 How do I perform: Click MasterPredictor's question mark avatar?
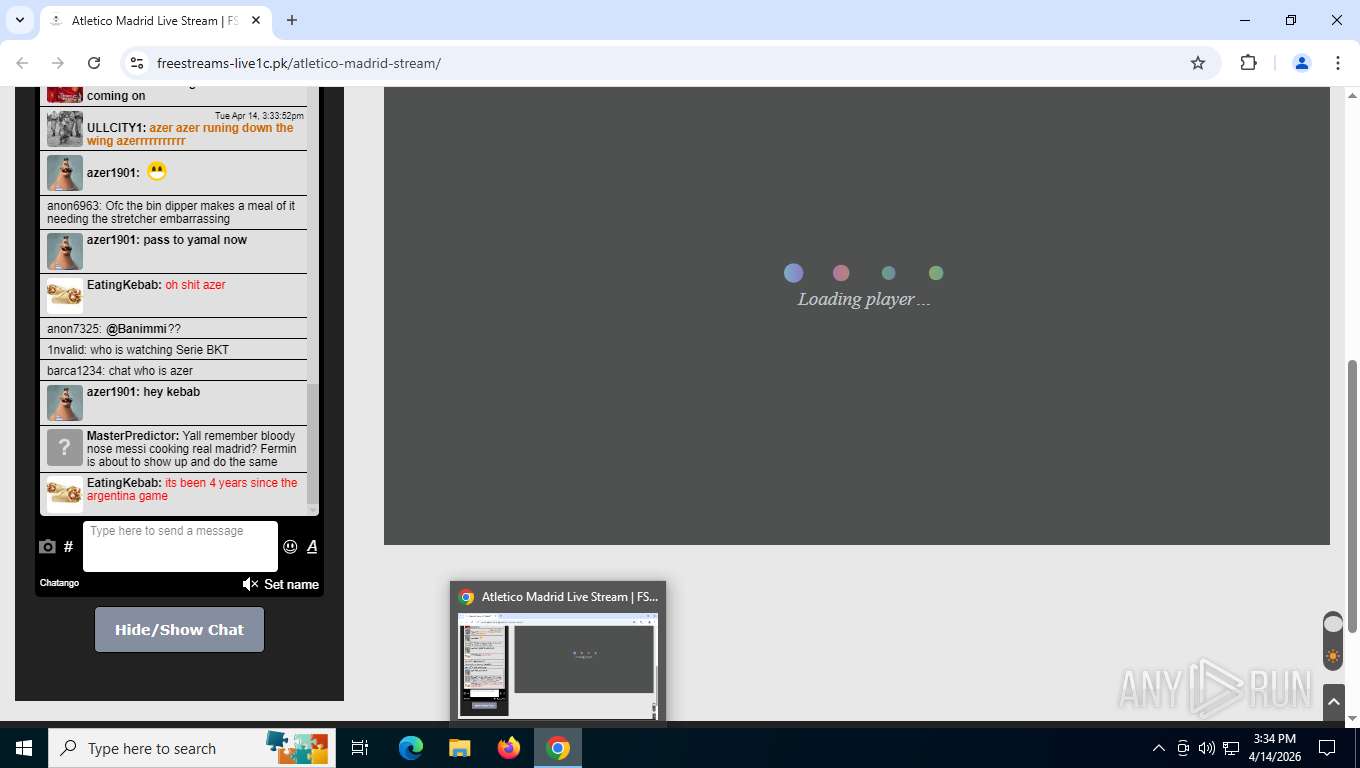[x=65, y=448]
